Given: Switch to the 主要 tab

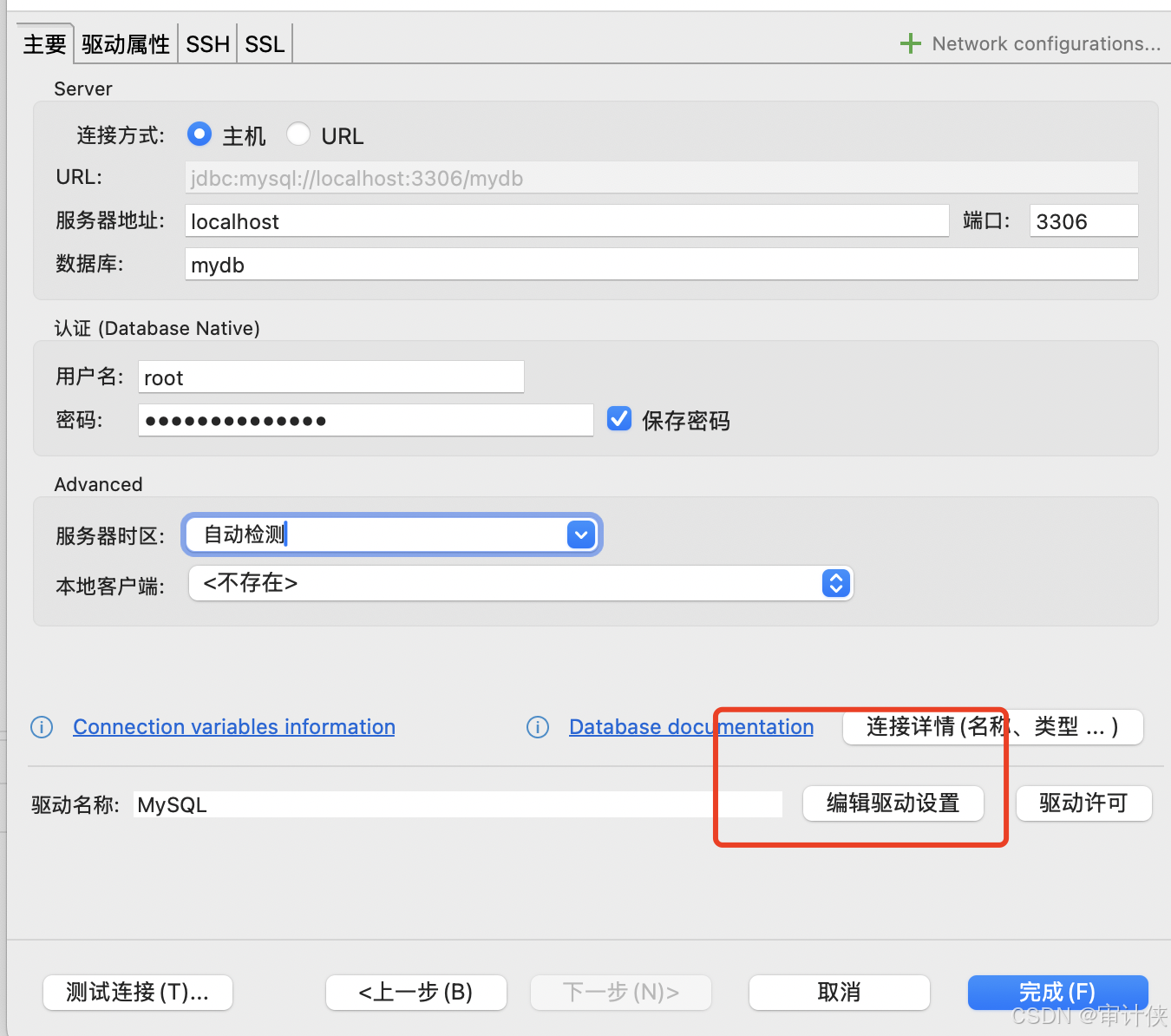Looking at the screenshot, I should point(44,44).
